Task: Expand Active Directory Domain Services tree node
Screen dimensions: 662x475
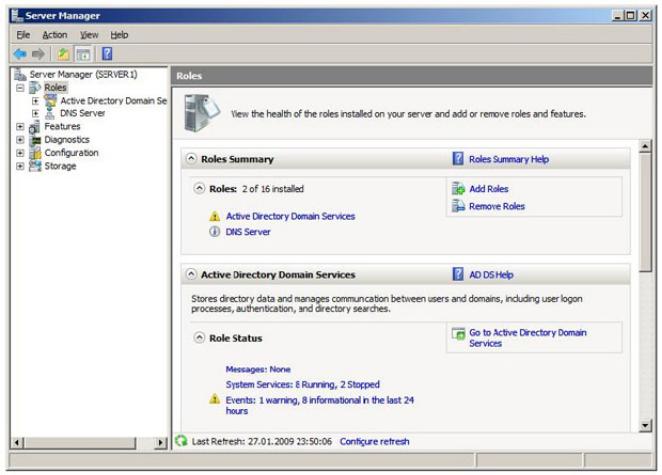Action: pyautogui.click(x=35, y=101)
